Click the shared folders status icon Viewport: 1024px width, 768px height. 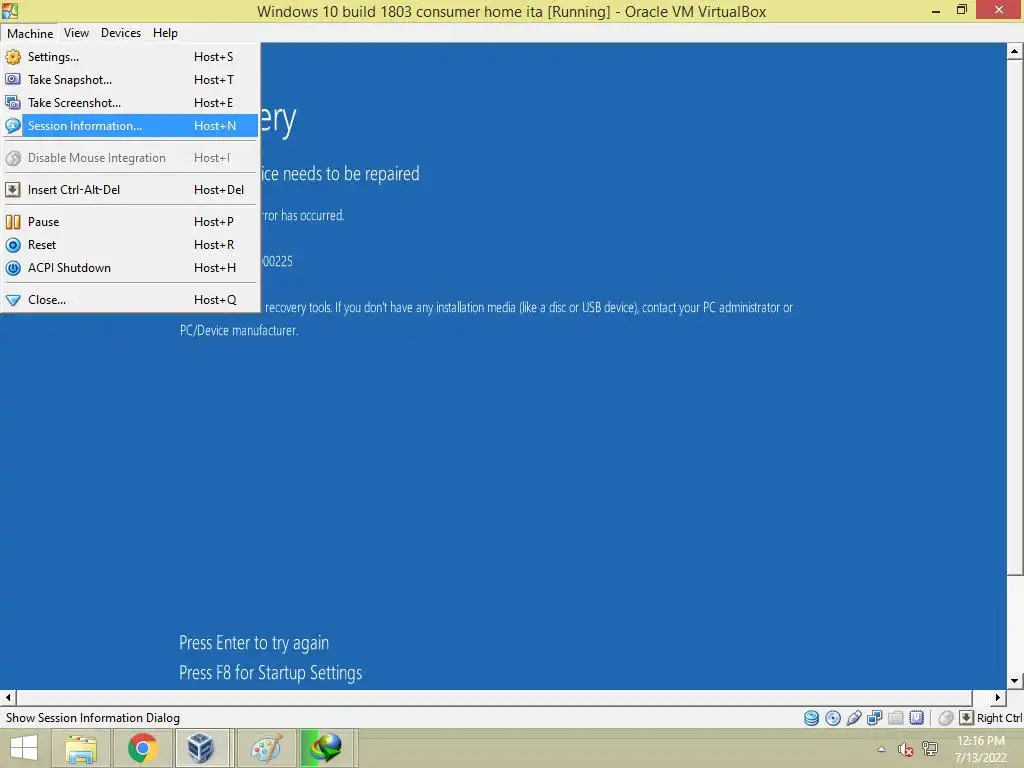[x=895, y=718]
